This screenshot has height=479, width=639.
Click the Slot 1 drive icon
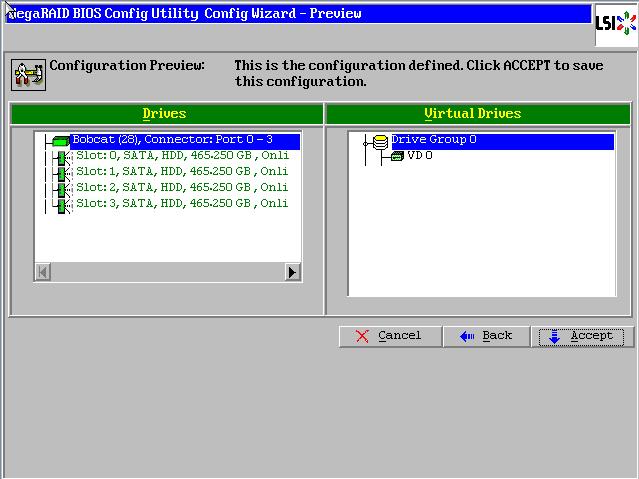coord(63,173)
